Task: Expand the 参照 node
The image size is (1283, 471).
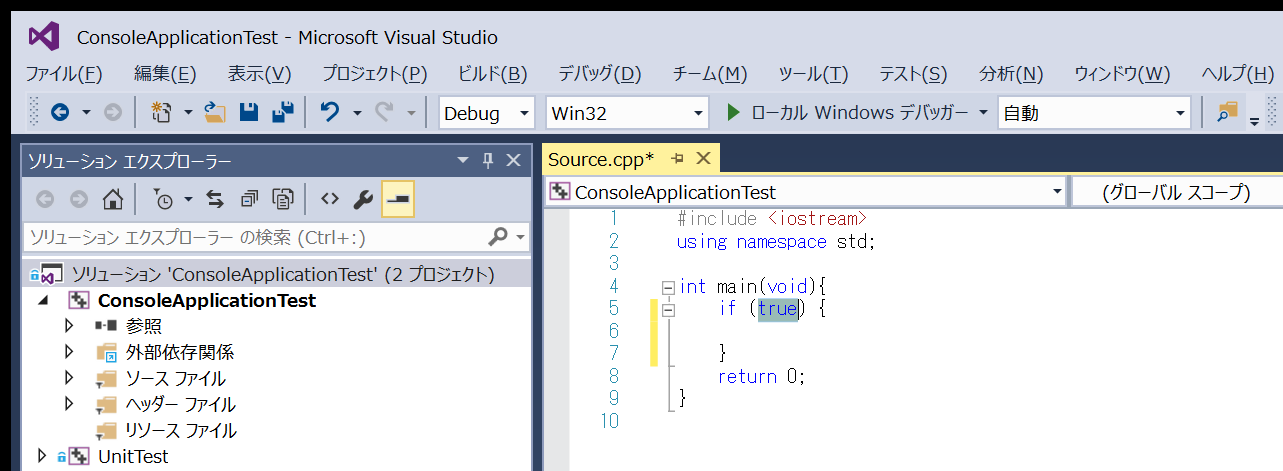Action: click(x=68, y=326)
